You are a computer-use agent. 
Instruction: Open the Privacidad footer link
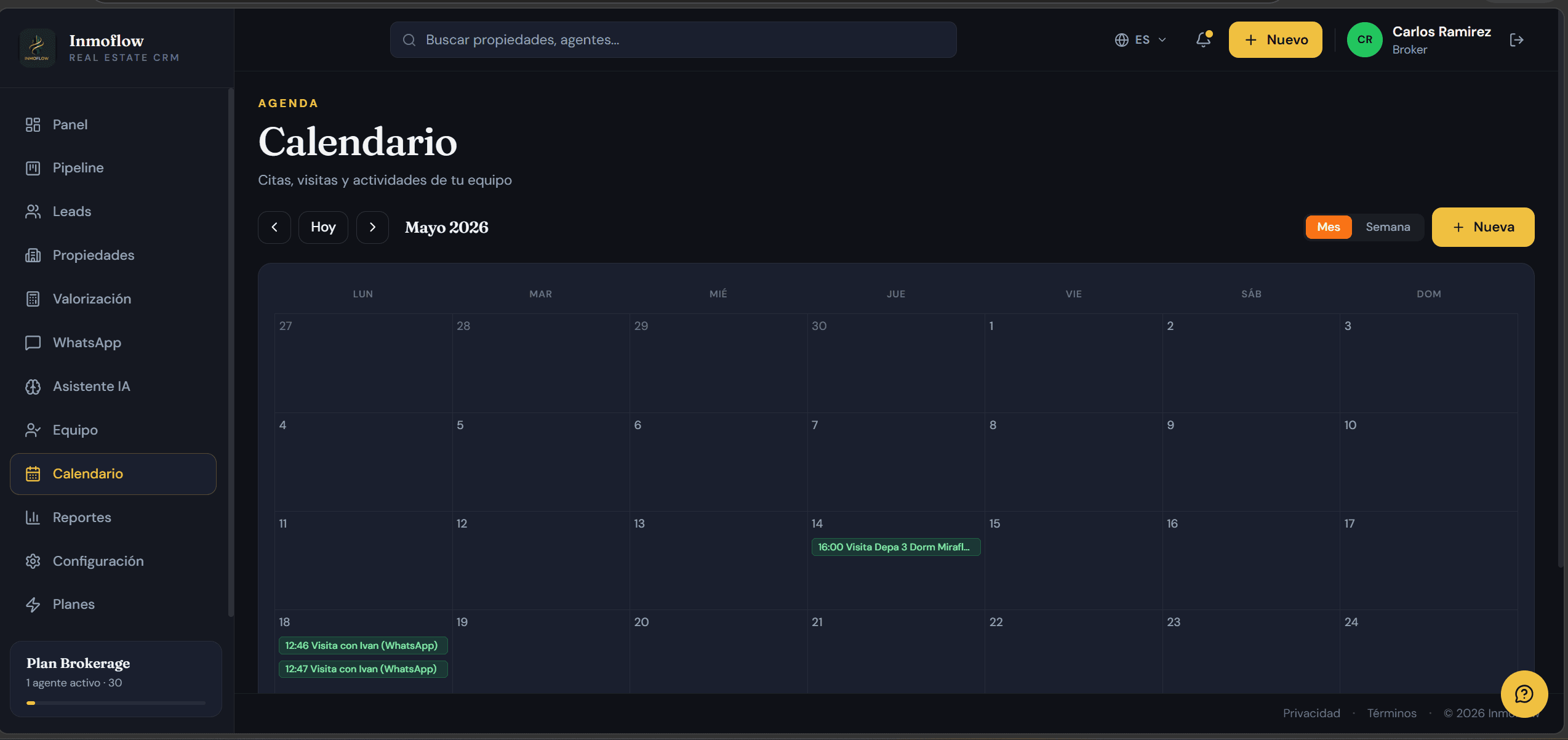[1311, 713]
